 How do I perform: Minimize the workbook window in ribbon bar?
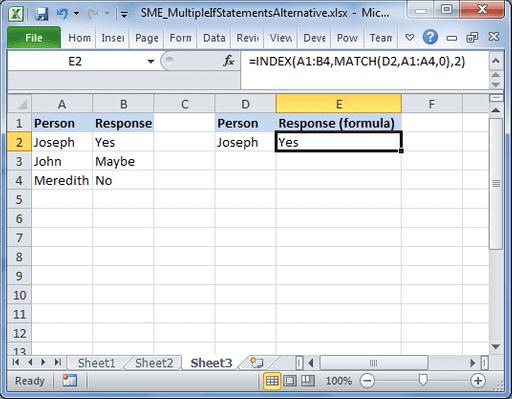(x=452, y=38)
